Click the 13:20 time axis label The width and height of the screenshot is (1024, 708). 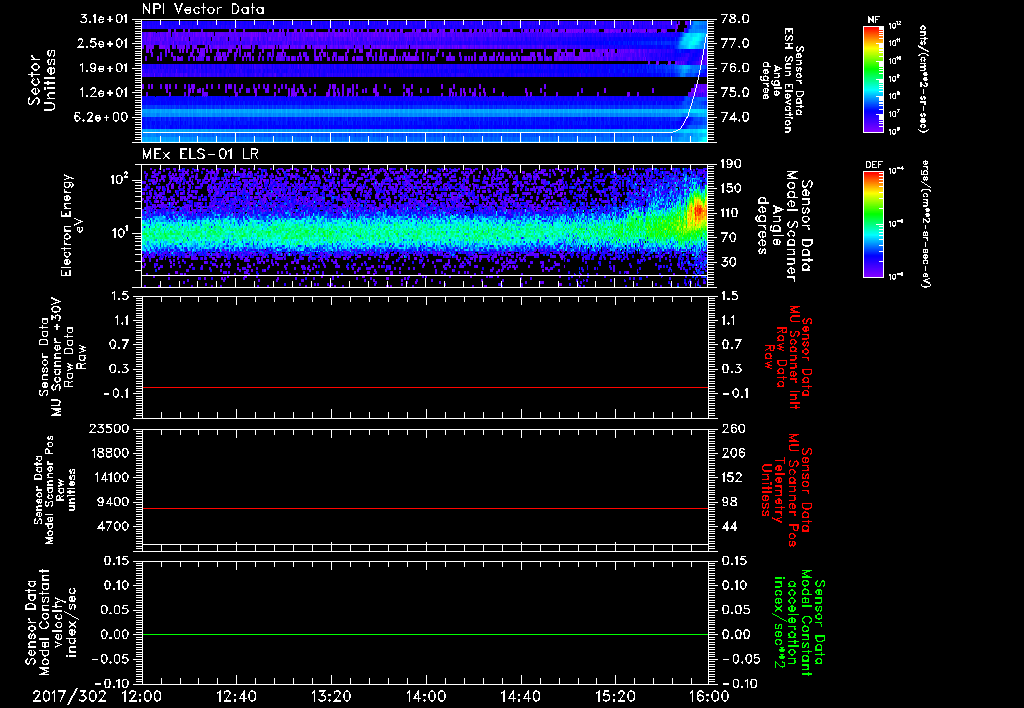tap(331, 696)
